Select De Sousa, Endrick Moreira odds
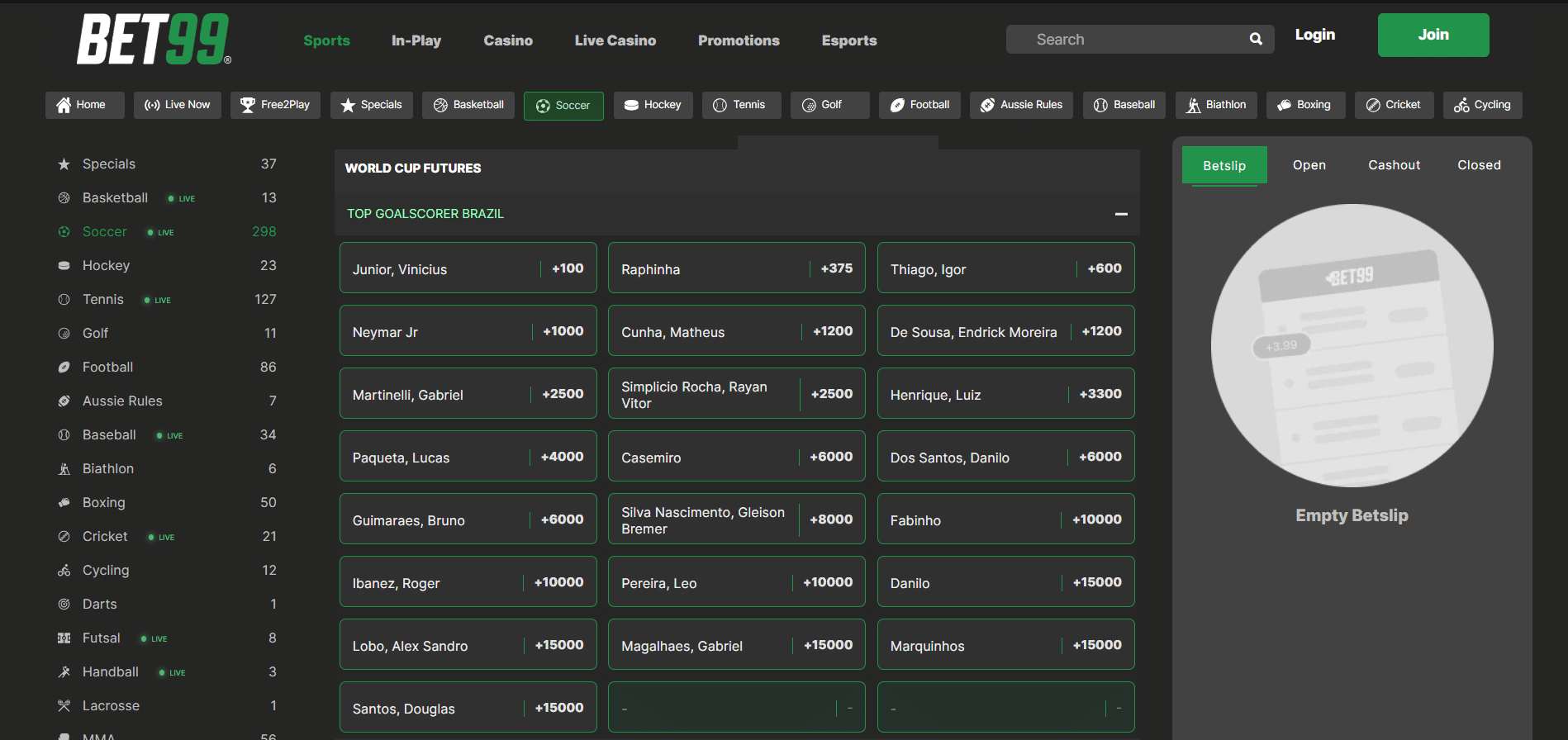Screen dimensions: 1568x740 point(1006,330)
